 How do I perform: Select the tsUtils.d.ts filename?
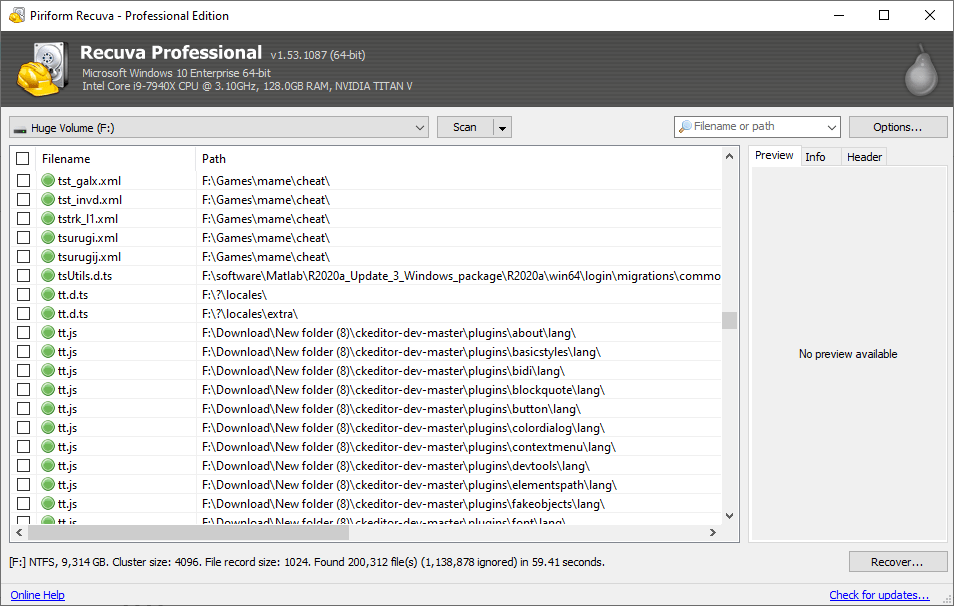pyautogui.click(x=85, y=276)
